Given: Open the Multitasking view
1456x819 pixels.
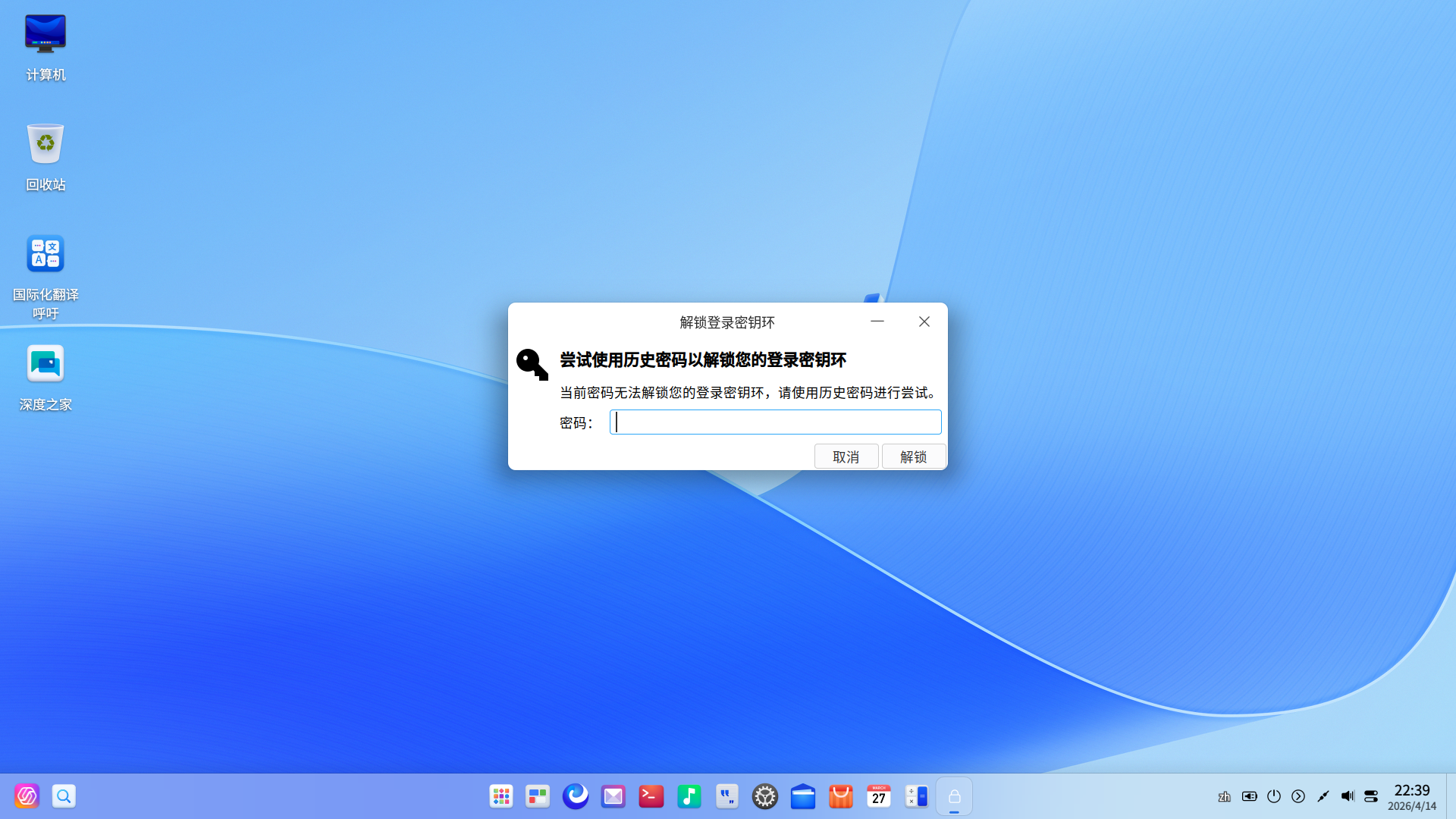Looking at the screenshot, I should [538, 796].
